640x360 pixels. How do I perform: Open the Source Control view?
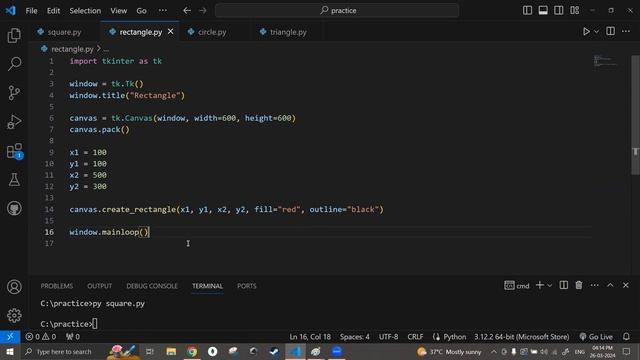coord(14,93)
